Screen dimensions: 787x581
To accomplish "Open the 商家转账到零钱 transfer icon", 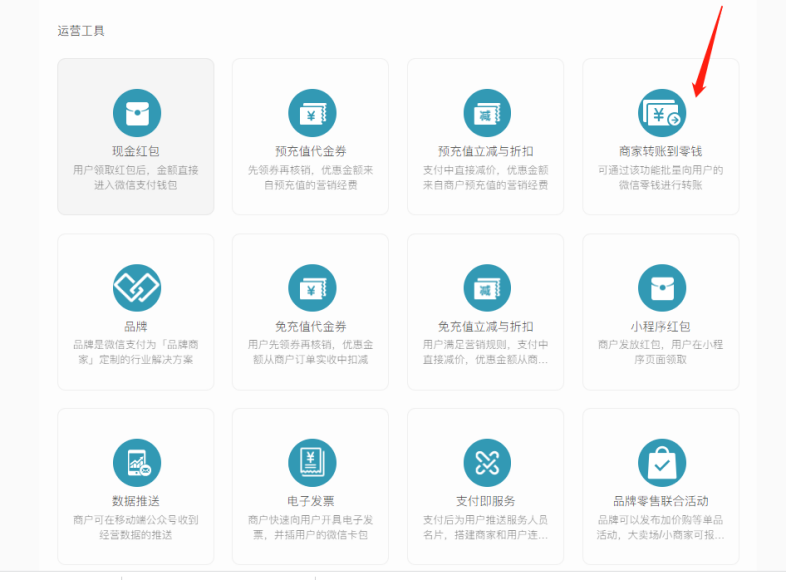I will coord(662,112).
